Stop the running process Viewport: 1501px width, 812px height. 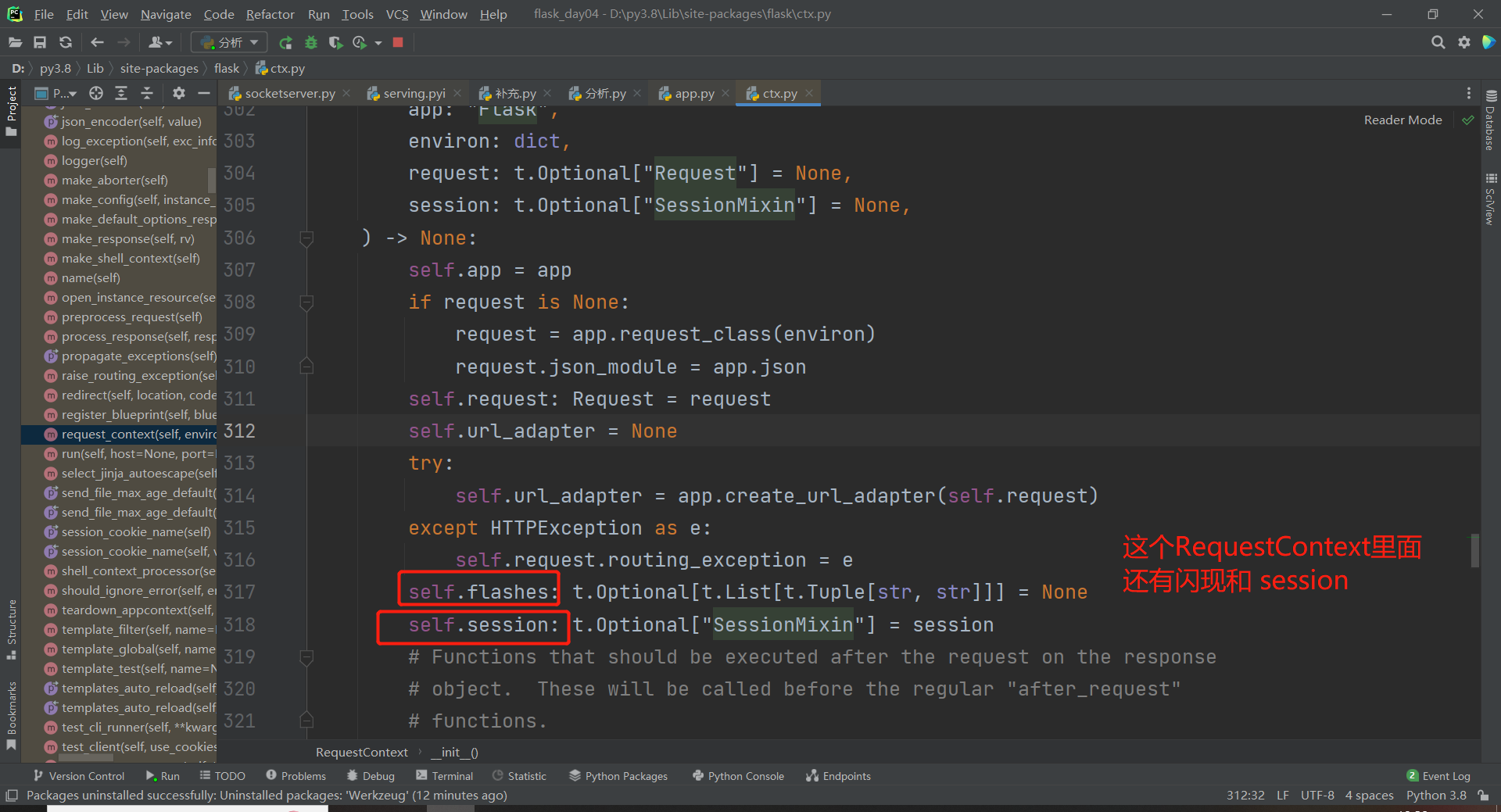[x=398, y=42]
